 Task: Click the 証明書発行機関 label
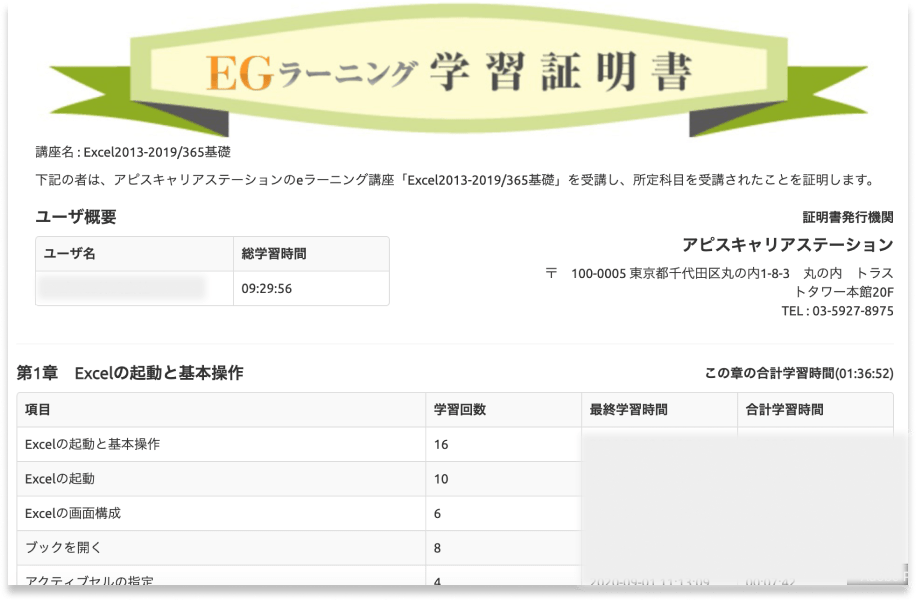848,217
